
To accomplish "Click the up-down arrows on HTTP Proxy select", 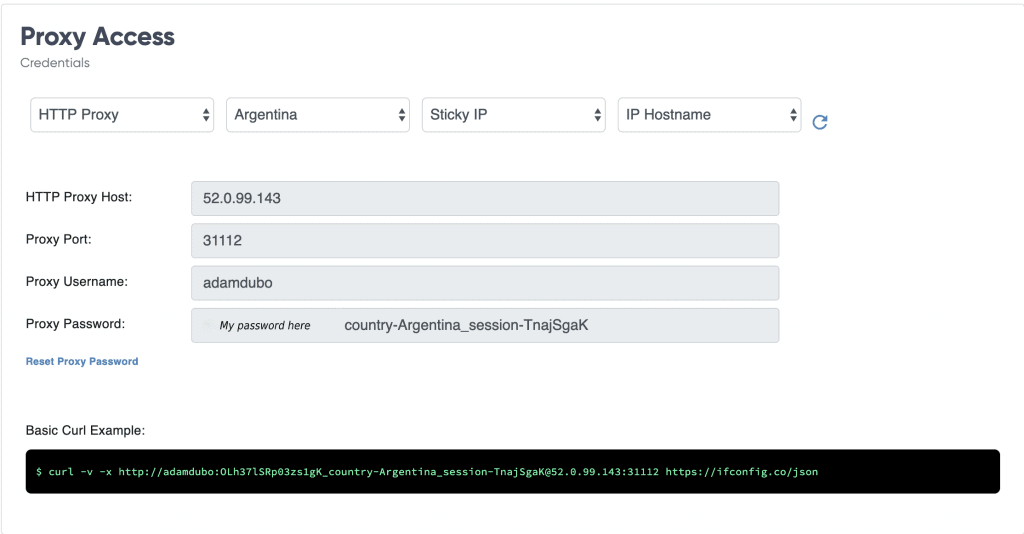I will pyautogui.click(x=206, y=115).
